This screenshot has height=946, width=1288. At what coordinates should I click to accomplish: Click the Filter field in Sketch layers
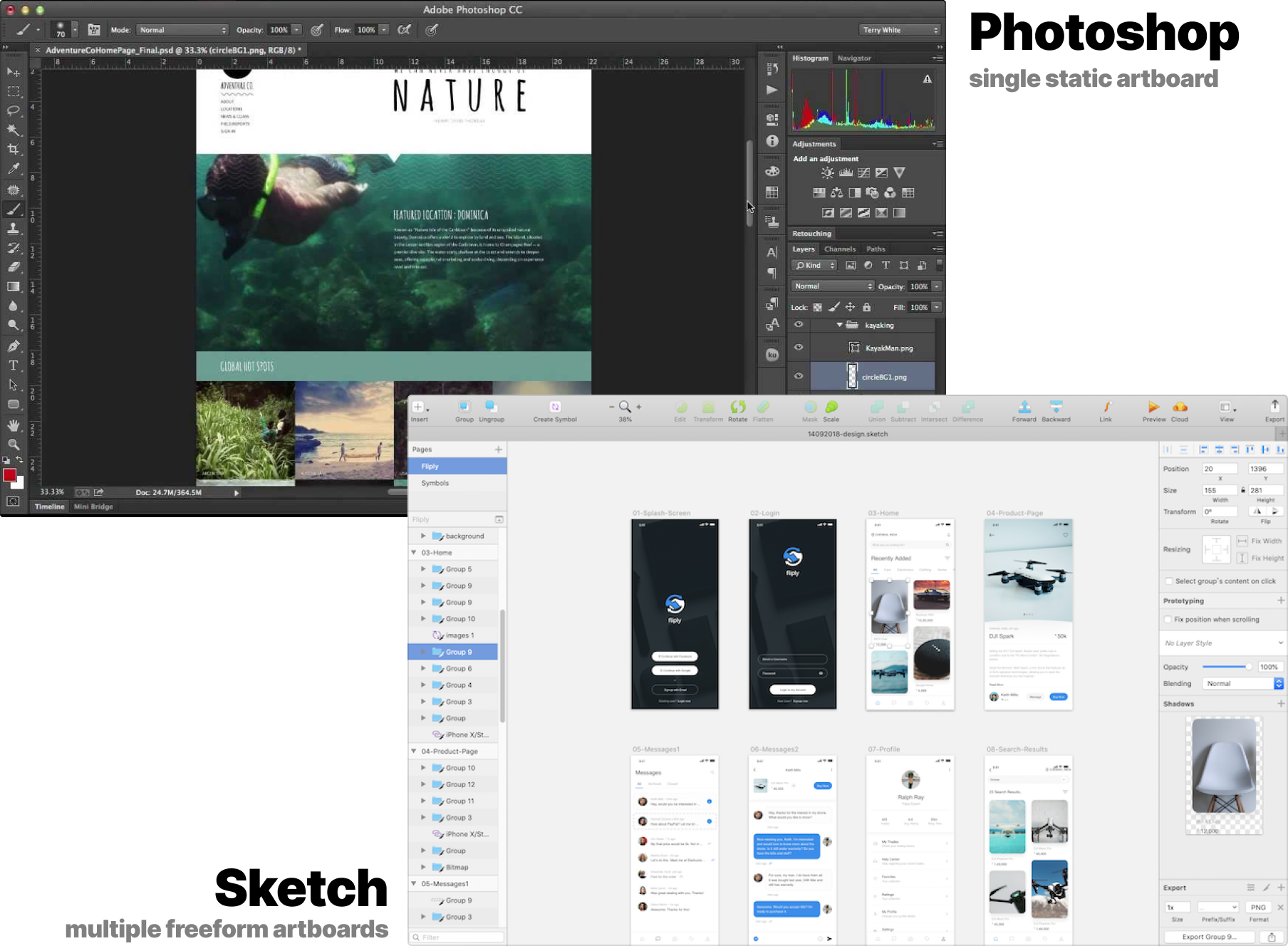tap(457, 937)
